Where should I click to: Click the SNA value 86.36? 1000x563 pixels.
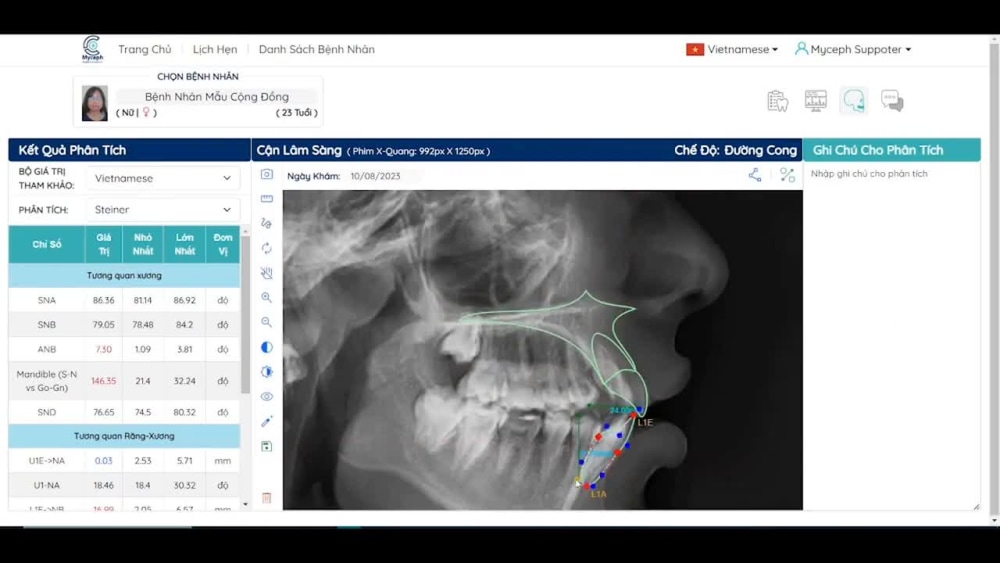point(103,300)
